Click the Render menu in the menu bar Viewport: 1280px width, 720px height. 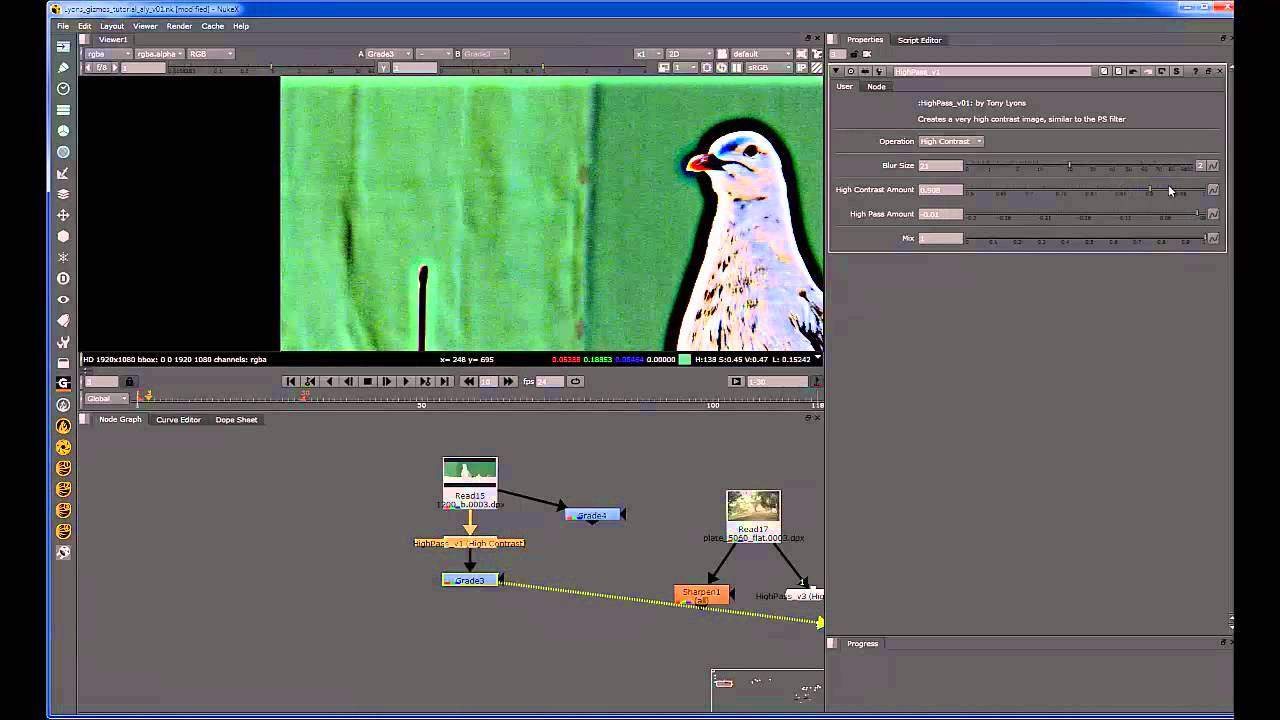point(179,26)
